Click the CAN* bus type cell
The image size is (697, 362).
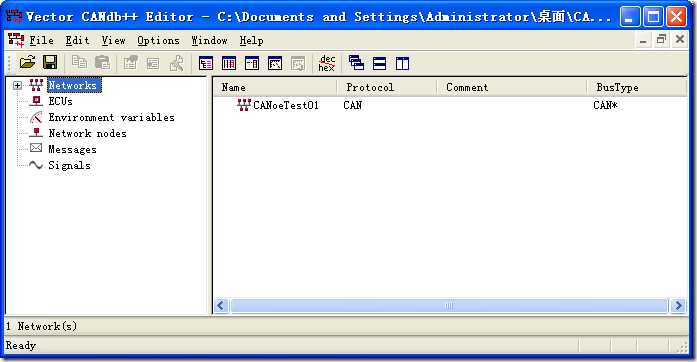605,105
